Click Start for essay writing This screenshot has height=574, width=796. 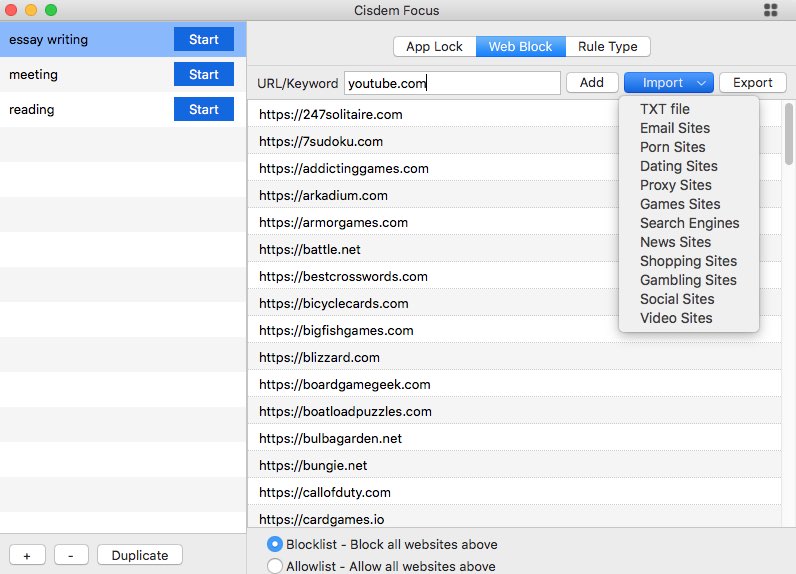[x=204, y=40]
